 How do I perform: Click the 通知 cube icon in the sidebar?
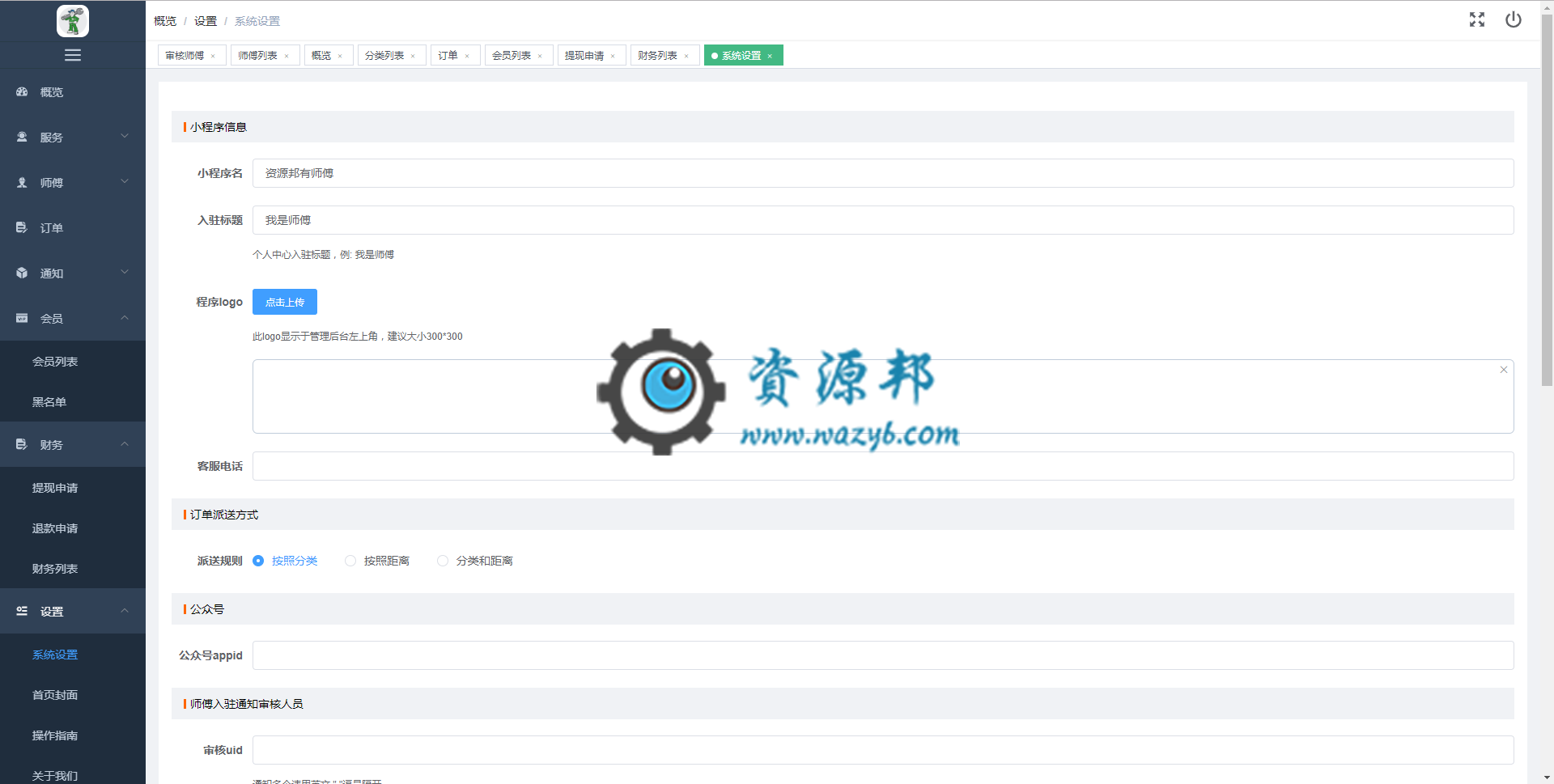tap(22, 273)
